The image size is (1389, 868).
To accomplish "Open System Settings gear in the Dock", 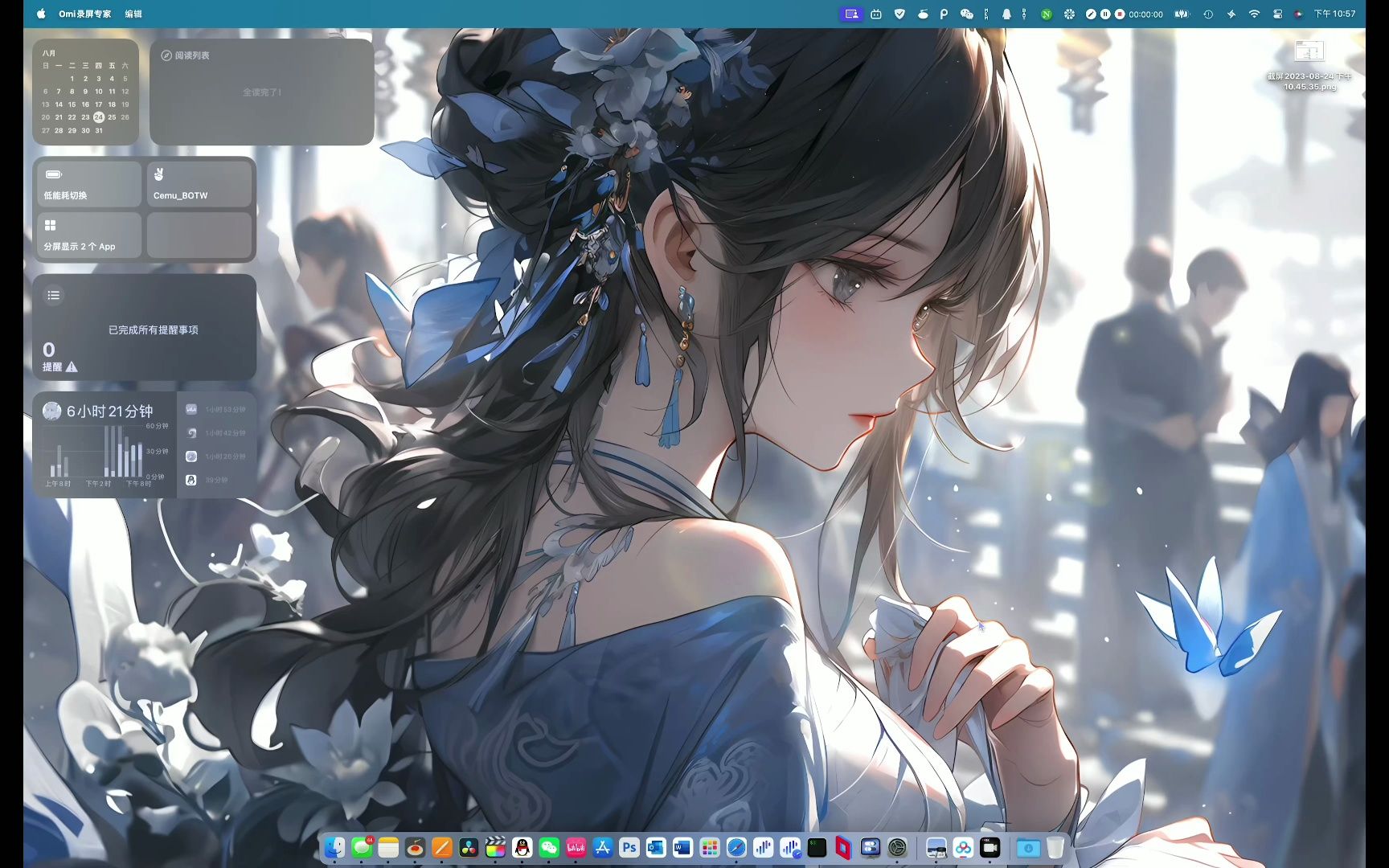I will (897, 847).
